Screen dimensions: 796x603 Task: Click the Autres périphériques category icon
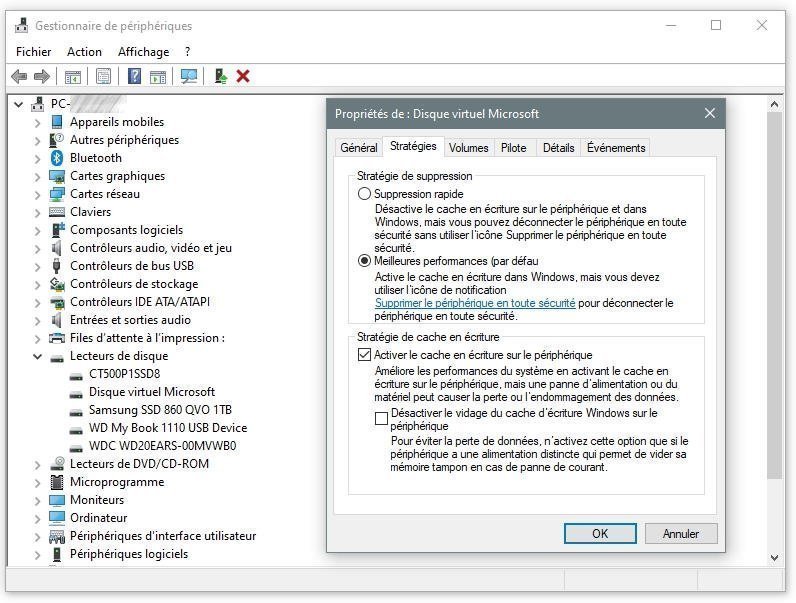click(x=57, y=140)
